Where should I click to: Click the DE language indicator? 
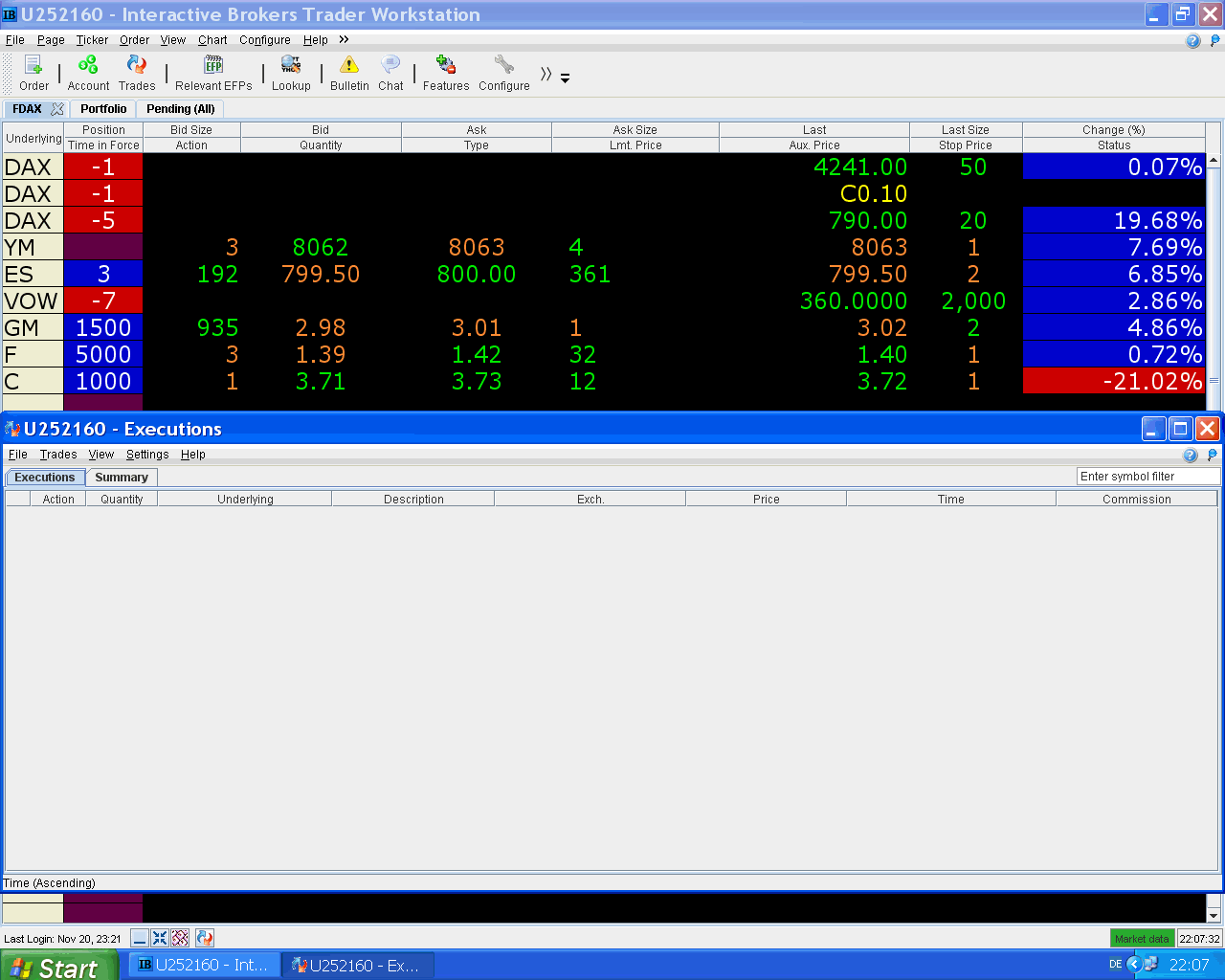click(1116, 965)
